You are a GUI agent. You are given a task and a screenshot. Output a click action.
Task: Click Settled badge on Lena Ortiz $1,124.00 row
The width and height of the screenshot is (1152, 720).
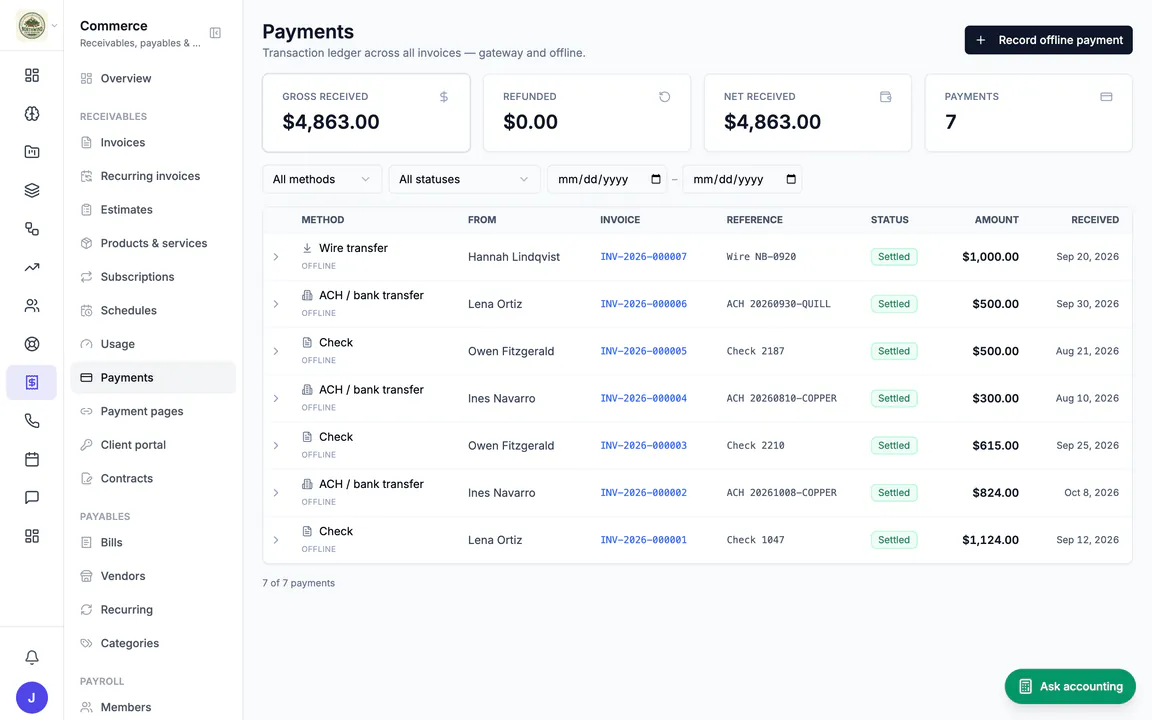point(893,540)
